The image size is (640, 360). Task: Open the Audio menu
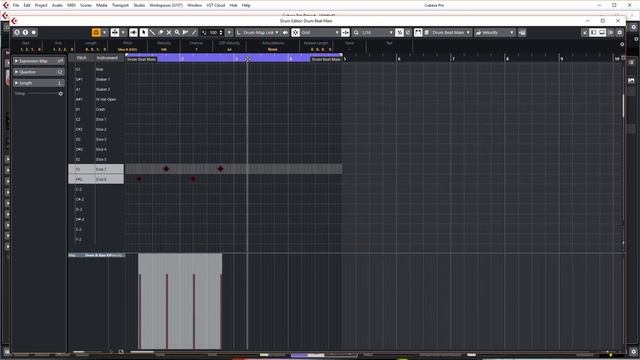57,5
